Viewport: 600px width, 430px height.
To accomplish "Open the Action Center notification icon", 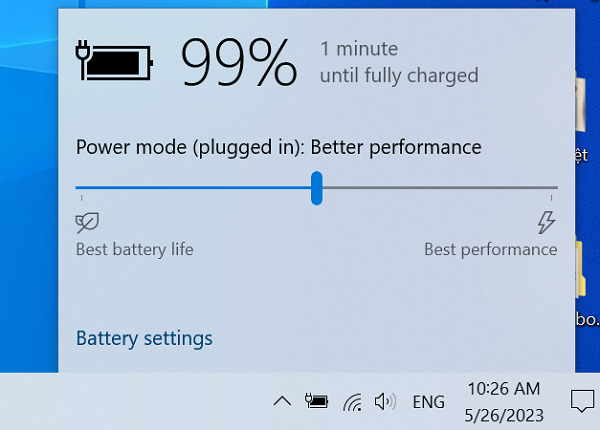I will point(582,401).
